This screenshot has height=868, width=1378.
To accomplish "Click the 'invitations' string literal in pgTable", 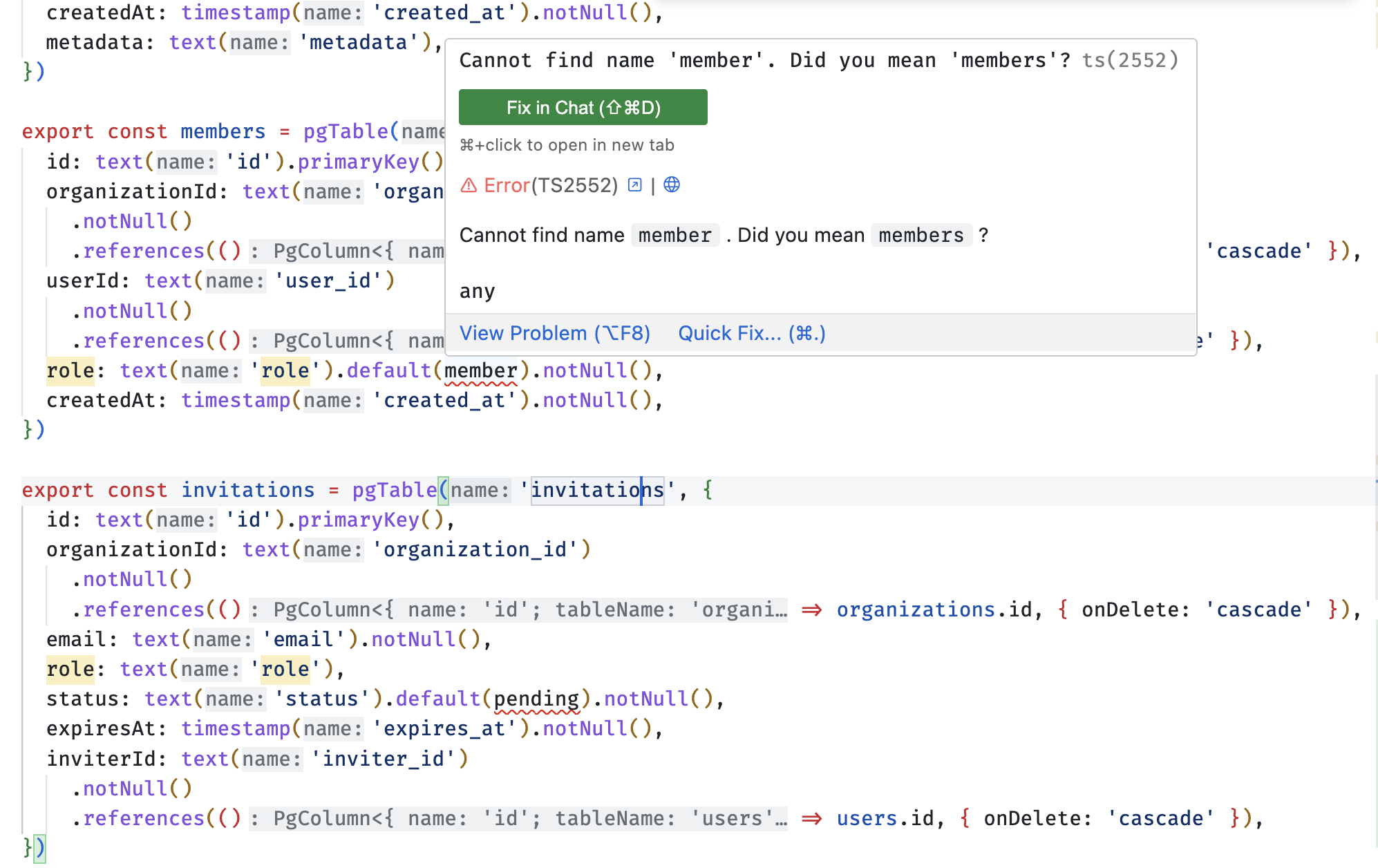I will pyautogui.click(x=597, y=491).
